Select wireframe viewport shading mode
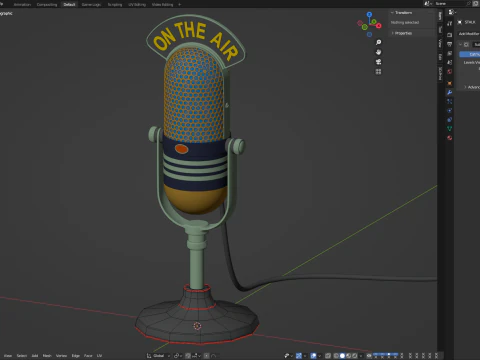Image resolution: width=480 pixels, height=360 pixels. pyautogui.click(x=336, y=356)
